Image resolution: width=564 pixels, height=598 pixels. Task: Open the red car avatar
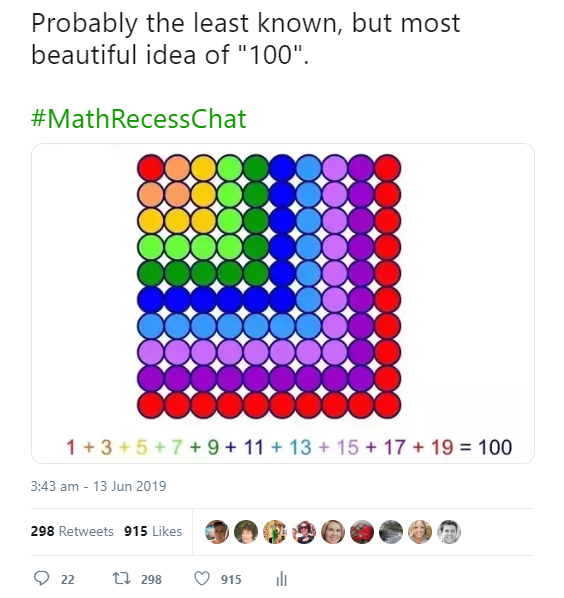362,532
